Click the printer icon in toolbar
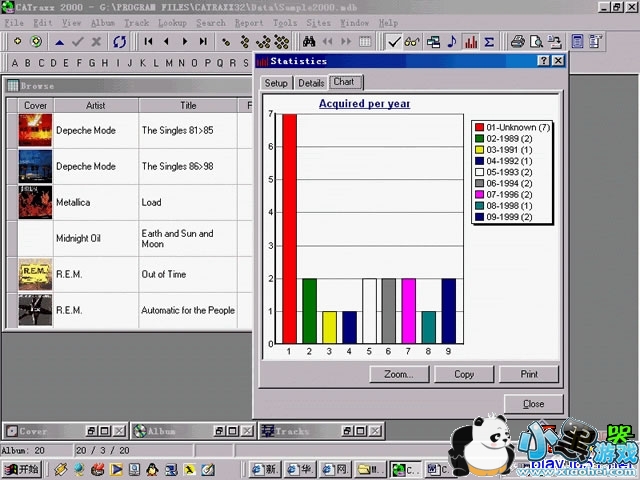The height and width of the screenshot is (480, 640). pyautogui.click(x=517, y=42)
